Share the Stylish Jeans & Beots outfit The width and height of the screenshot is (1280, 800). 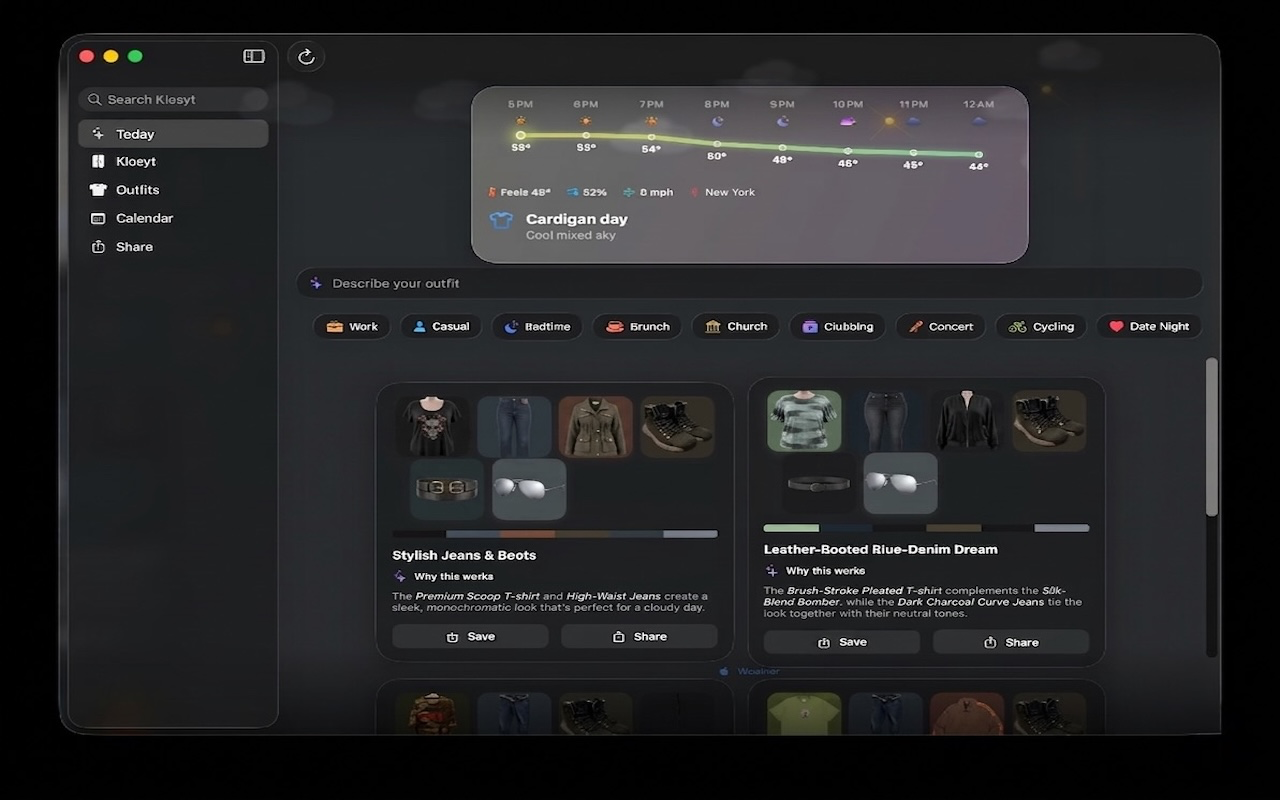tap(639, 636)
